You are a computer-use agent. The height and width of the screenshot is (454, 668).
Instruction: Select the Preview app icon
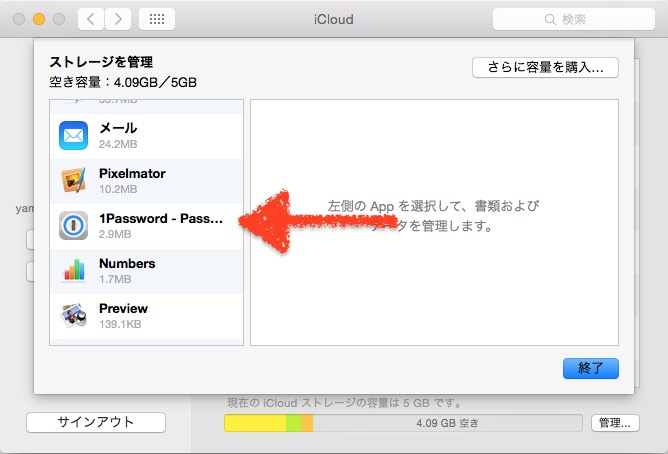point(73,315)
